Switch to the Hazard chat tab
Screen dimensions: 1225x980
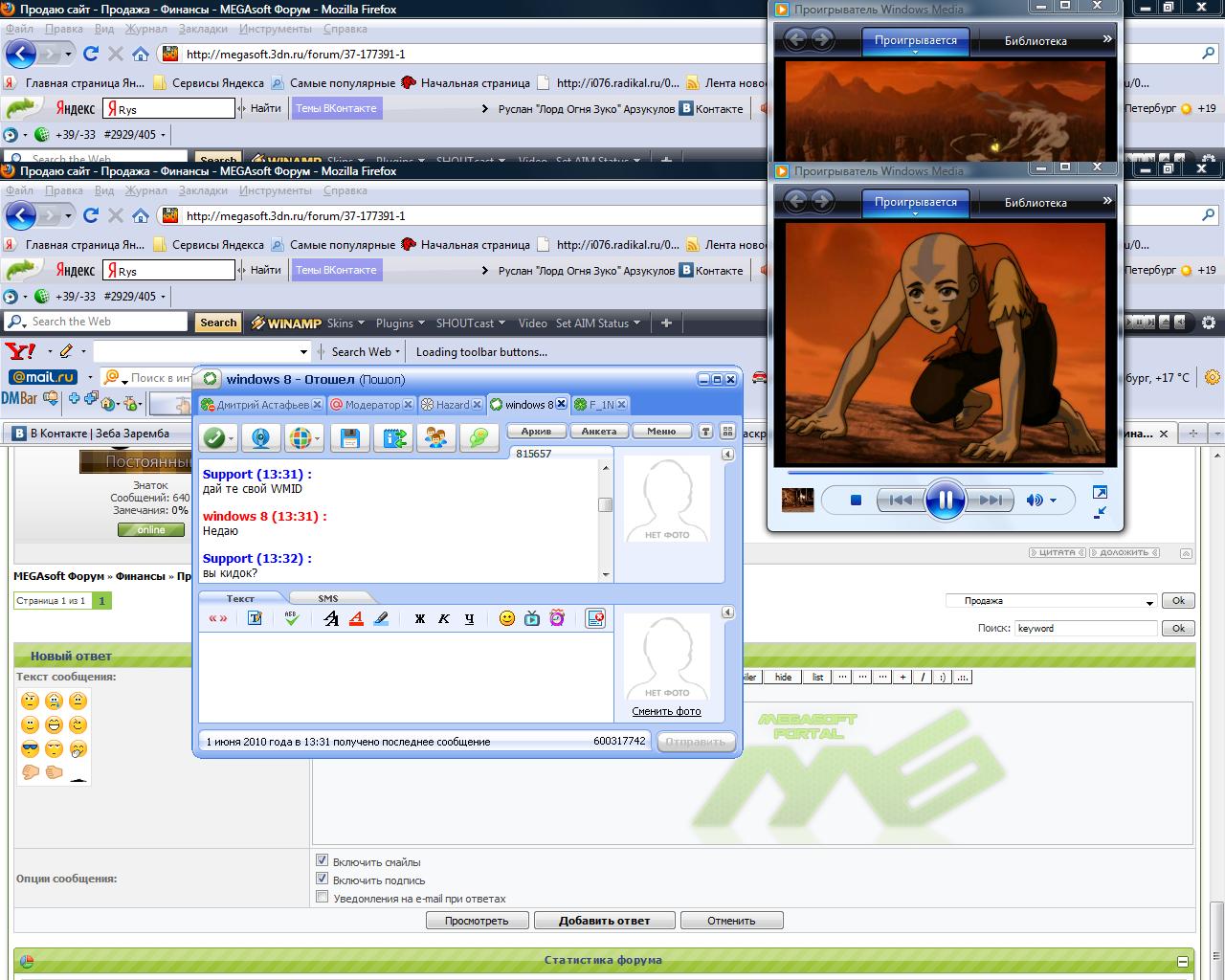click(452, 405)
